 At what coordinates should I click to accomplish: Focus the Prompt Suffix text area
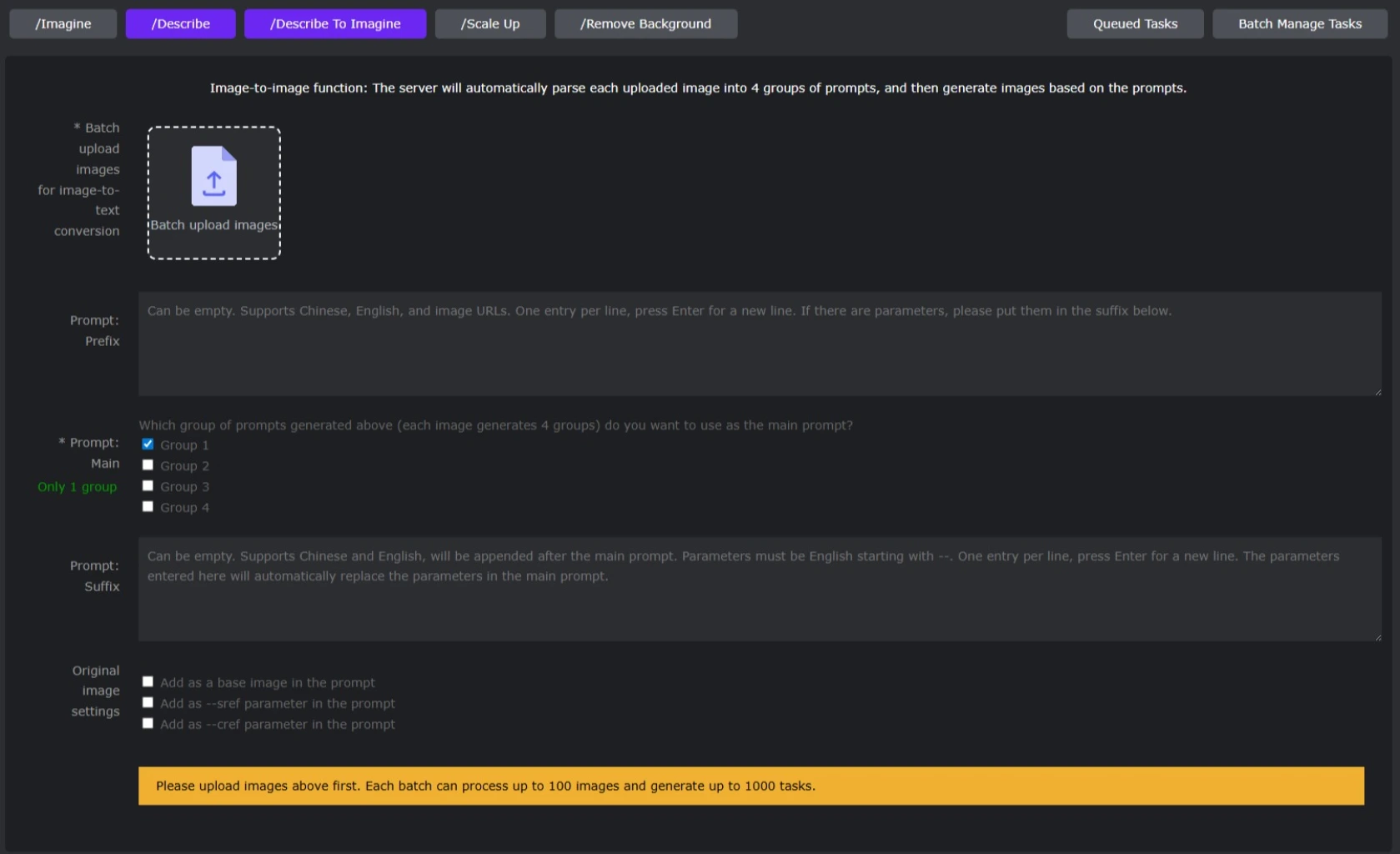pyautogui.click(x=759, y=590)
